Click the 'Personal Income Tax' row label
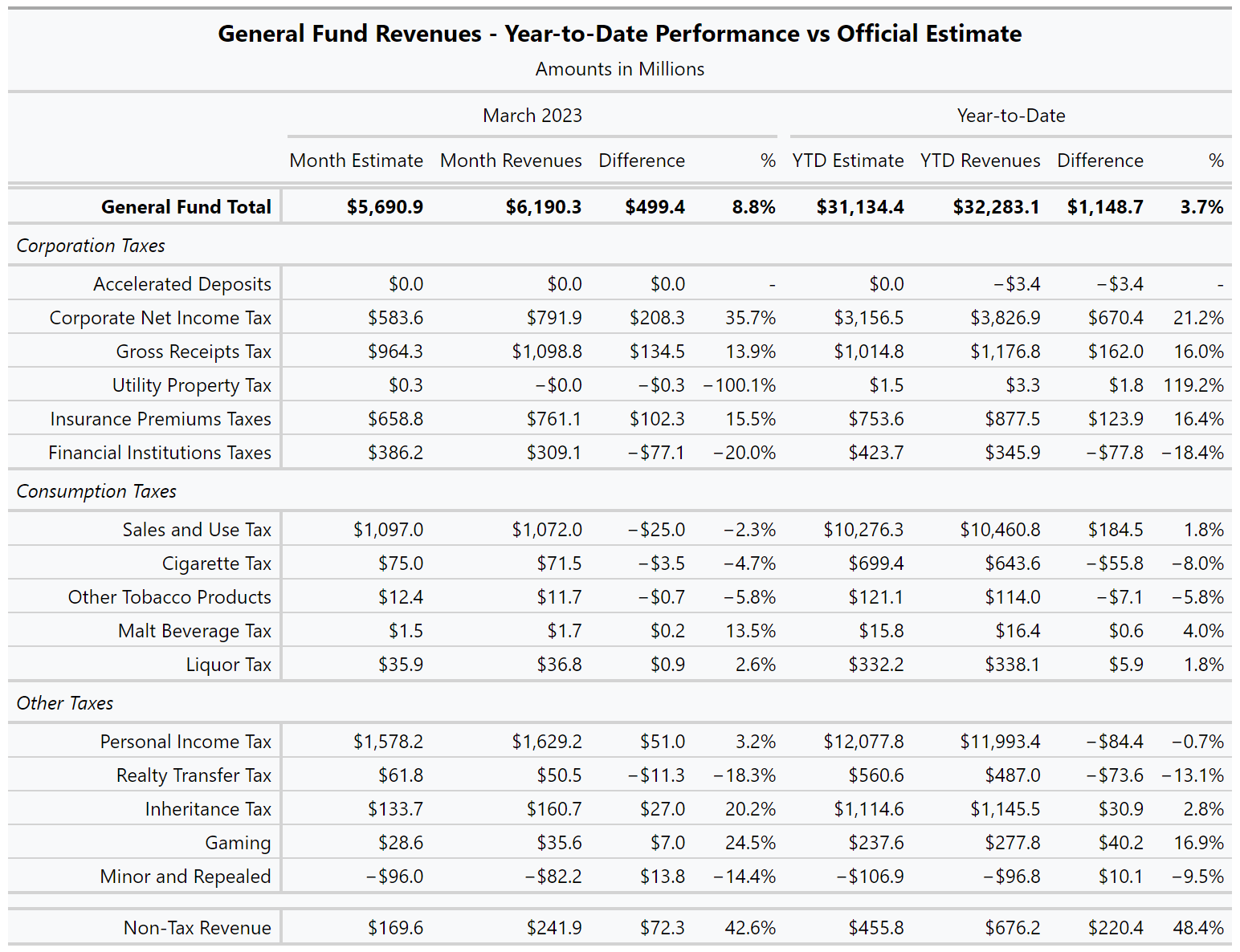 coord(186,742)
